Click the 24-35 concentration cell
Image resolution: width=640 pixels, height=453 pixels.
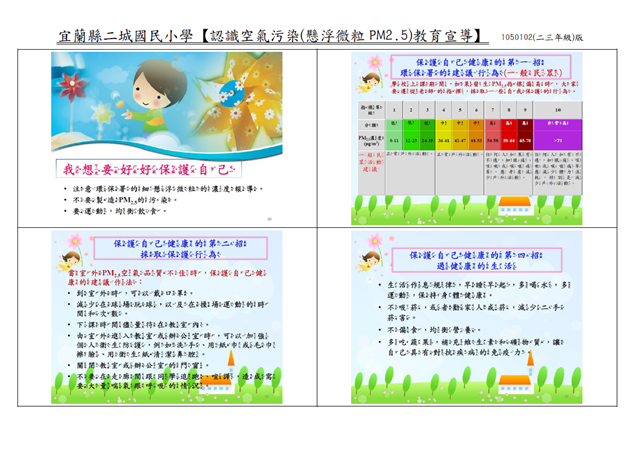click(x=427, y=140)
